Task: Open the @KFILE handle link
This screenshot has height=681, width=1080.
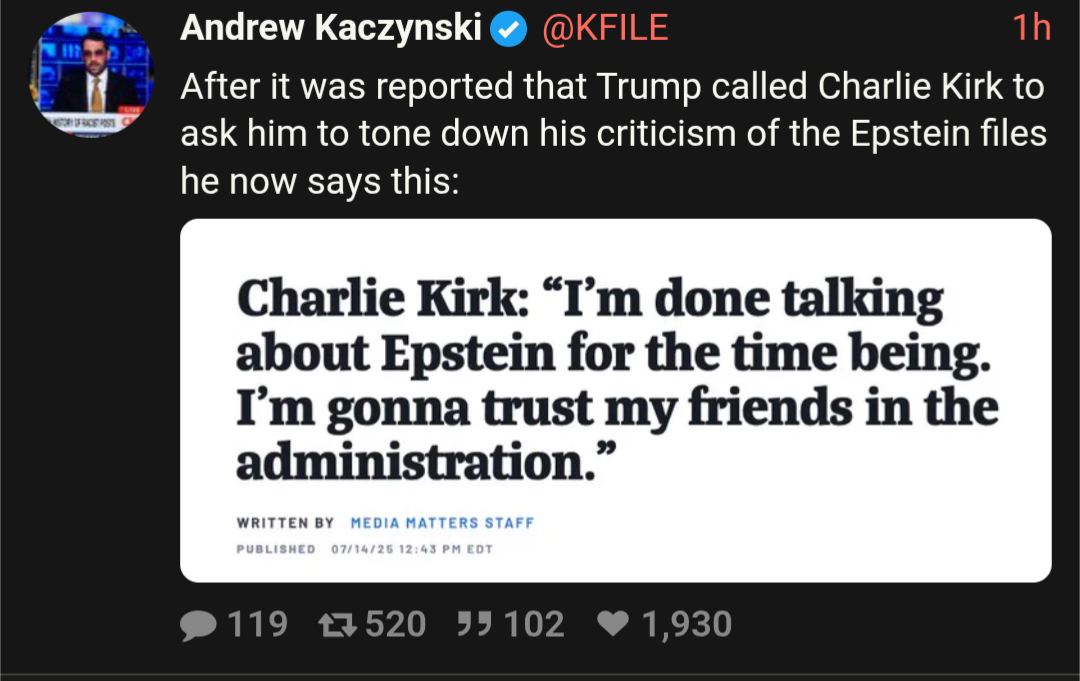Action: [605, 28]
